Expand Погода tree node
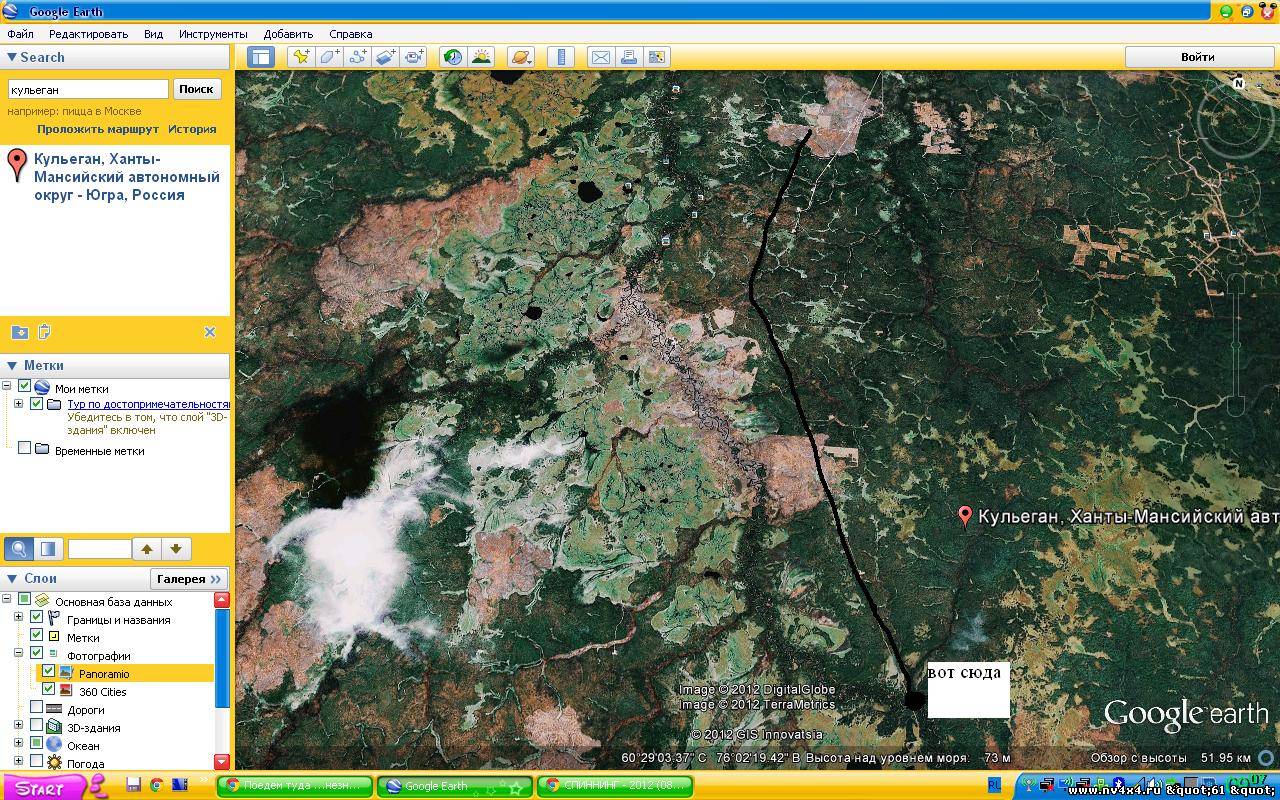This screenshot has width=1280, height=800. (19, 762)
